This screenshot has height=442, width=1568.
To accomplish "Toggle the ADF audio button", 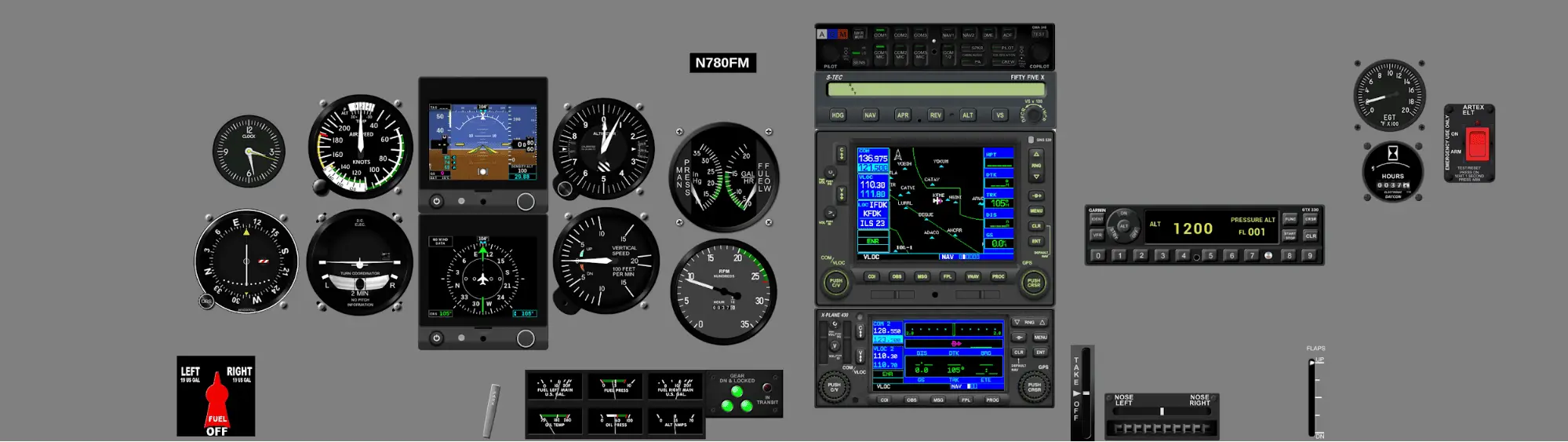I will 1008,34.
